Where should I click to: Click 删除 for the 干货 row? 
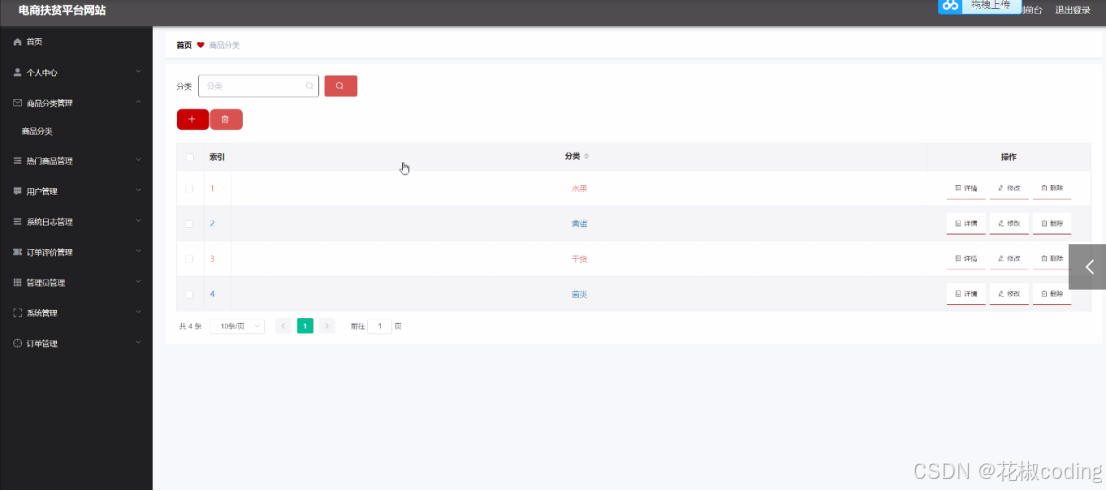(1052, 259)
